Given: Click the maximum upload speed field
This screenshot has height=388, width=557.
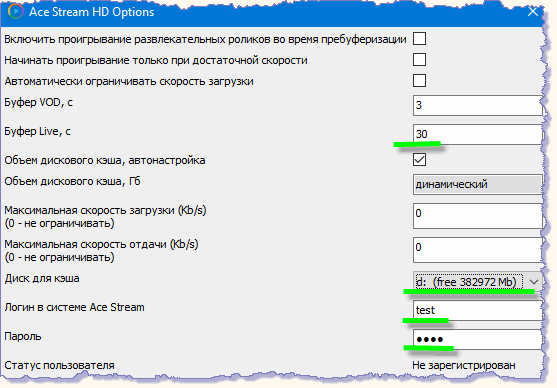Looking at the screenshot, I should (477, 250).
